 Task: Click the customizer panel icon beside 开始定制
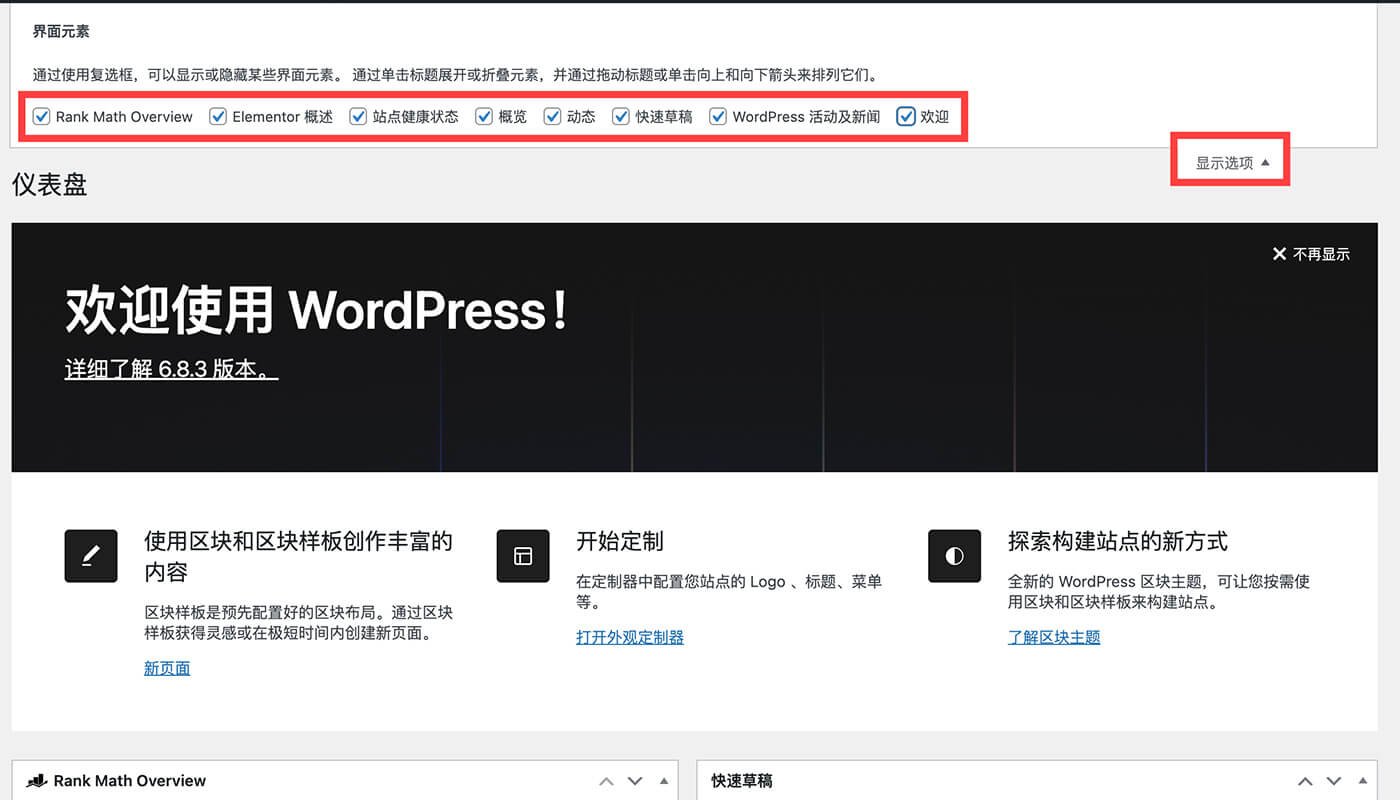click(x=522, y=556)
